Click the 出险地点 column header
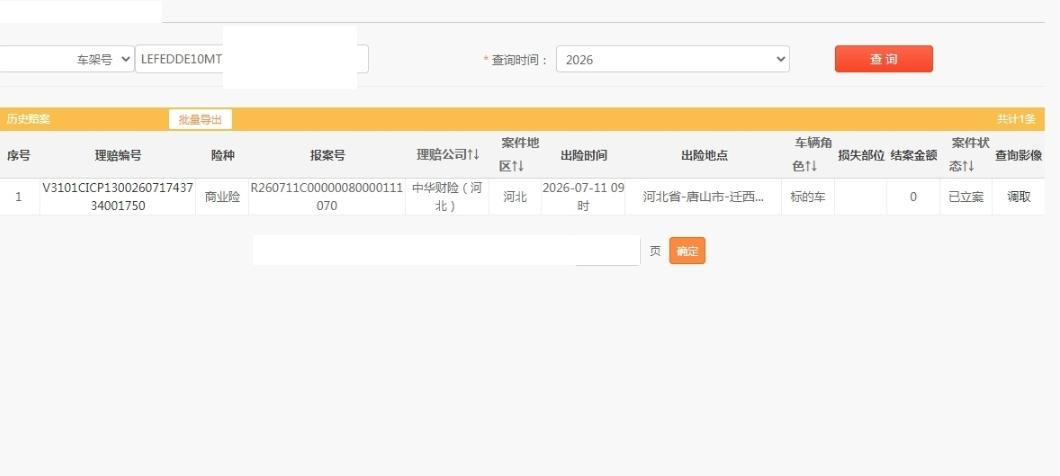Viewport: 1060px width, 476px height. tap(704, 155)
